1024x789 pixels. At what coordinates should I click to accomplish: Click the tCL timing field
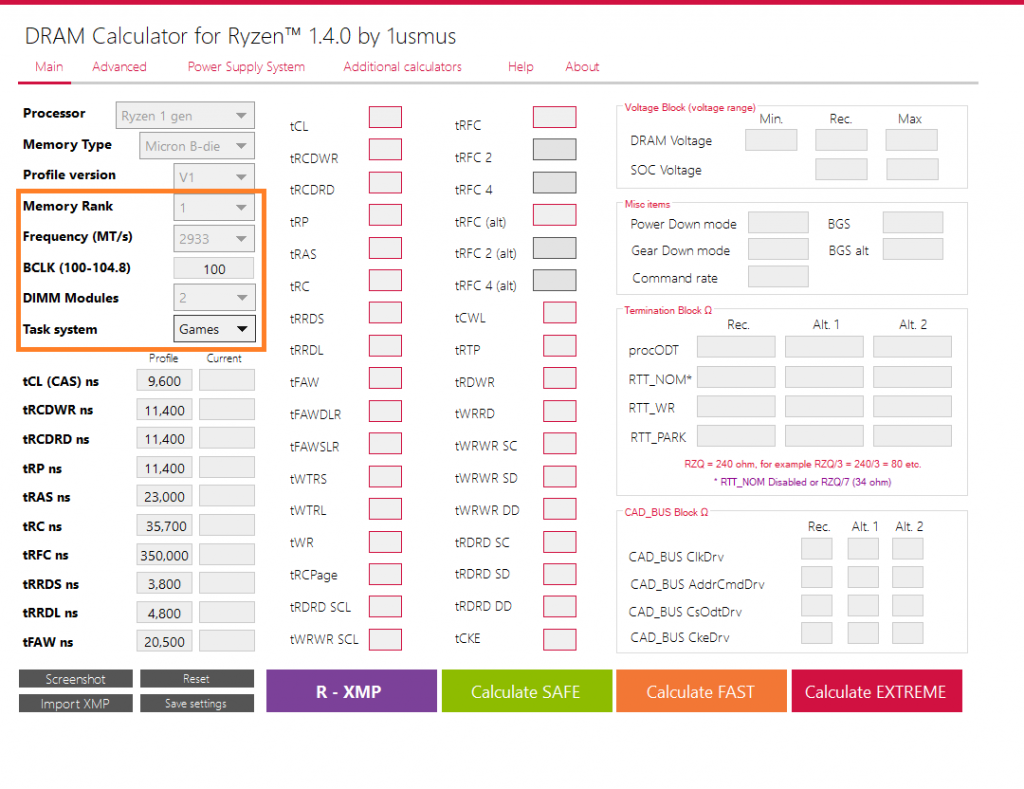coord(385,117)
